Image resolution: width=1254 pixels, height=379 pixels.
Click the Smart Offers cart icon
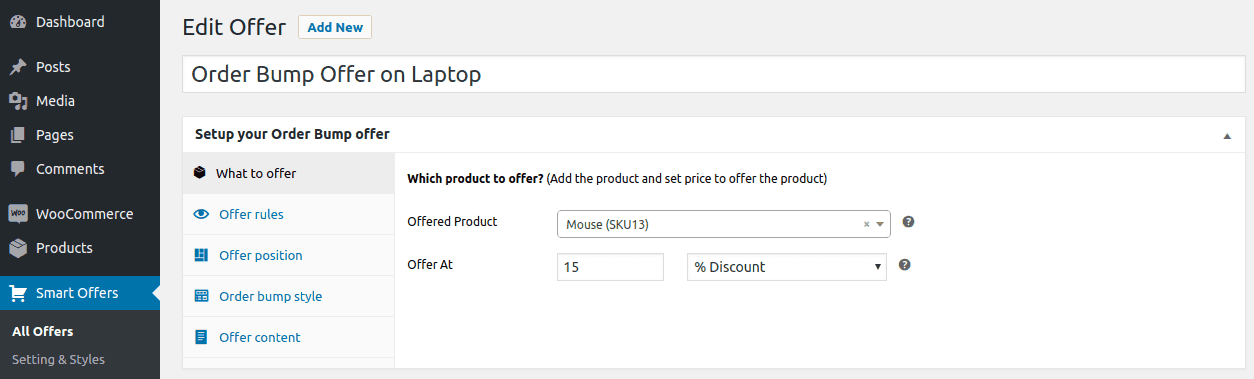click(x=18, y=293)
